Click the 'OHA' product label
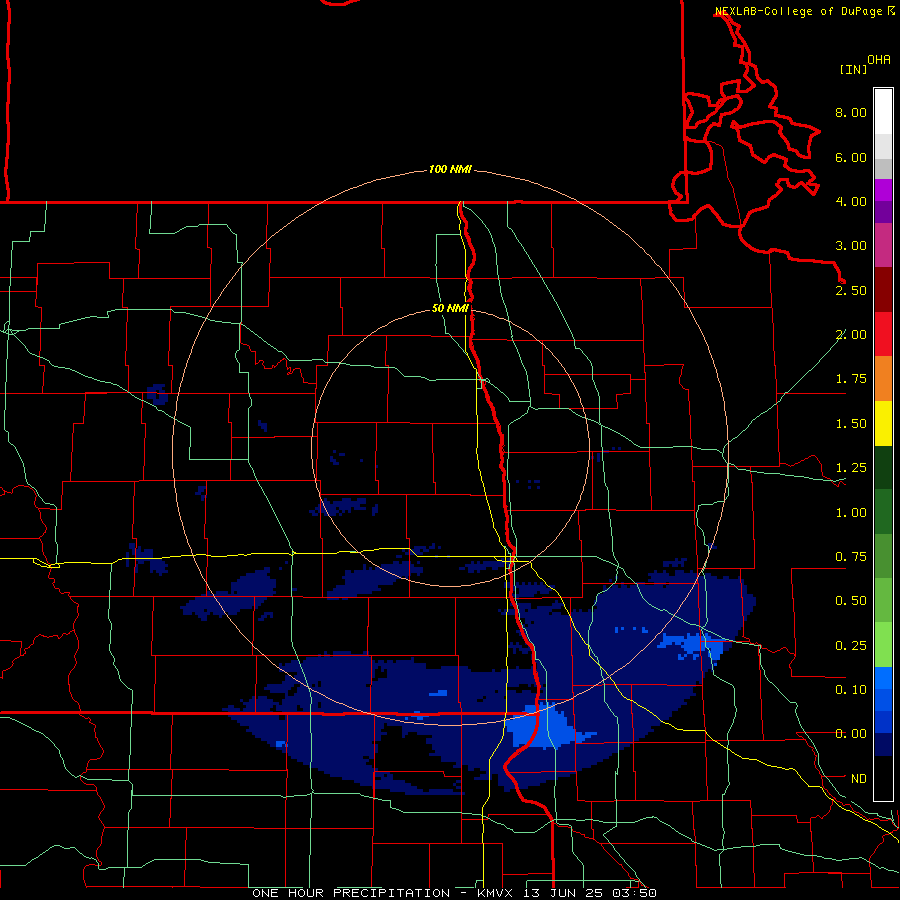 (x=879, y=60)
